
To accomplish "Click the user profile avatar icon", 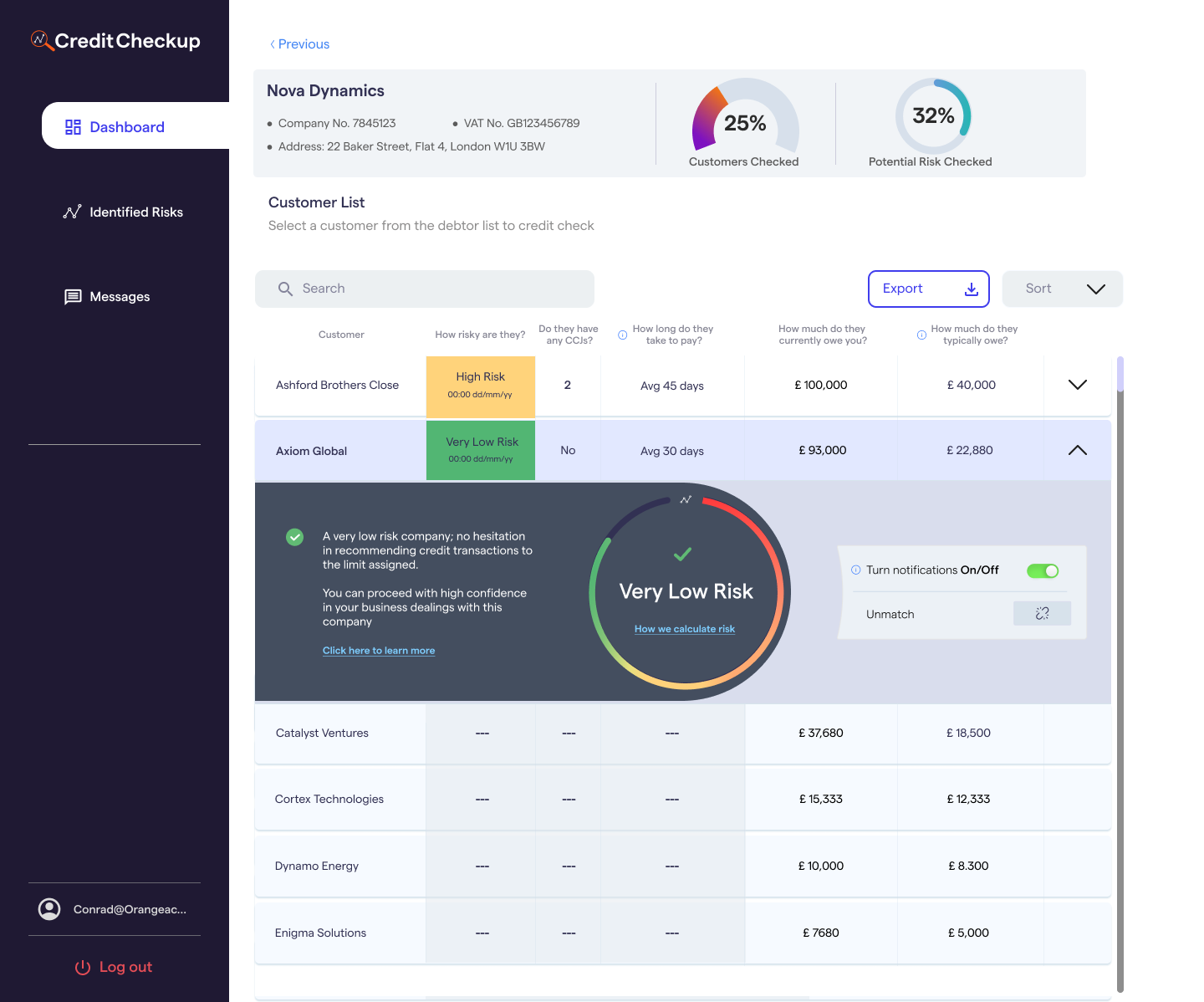I will (x=49, y=909).
